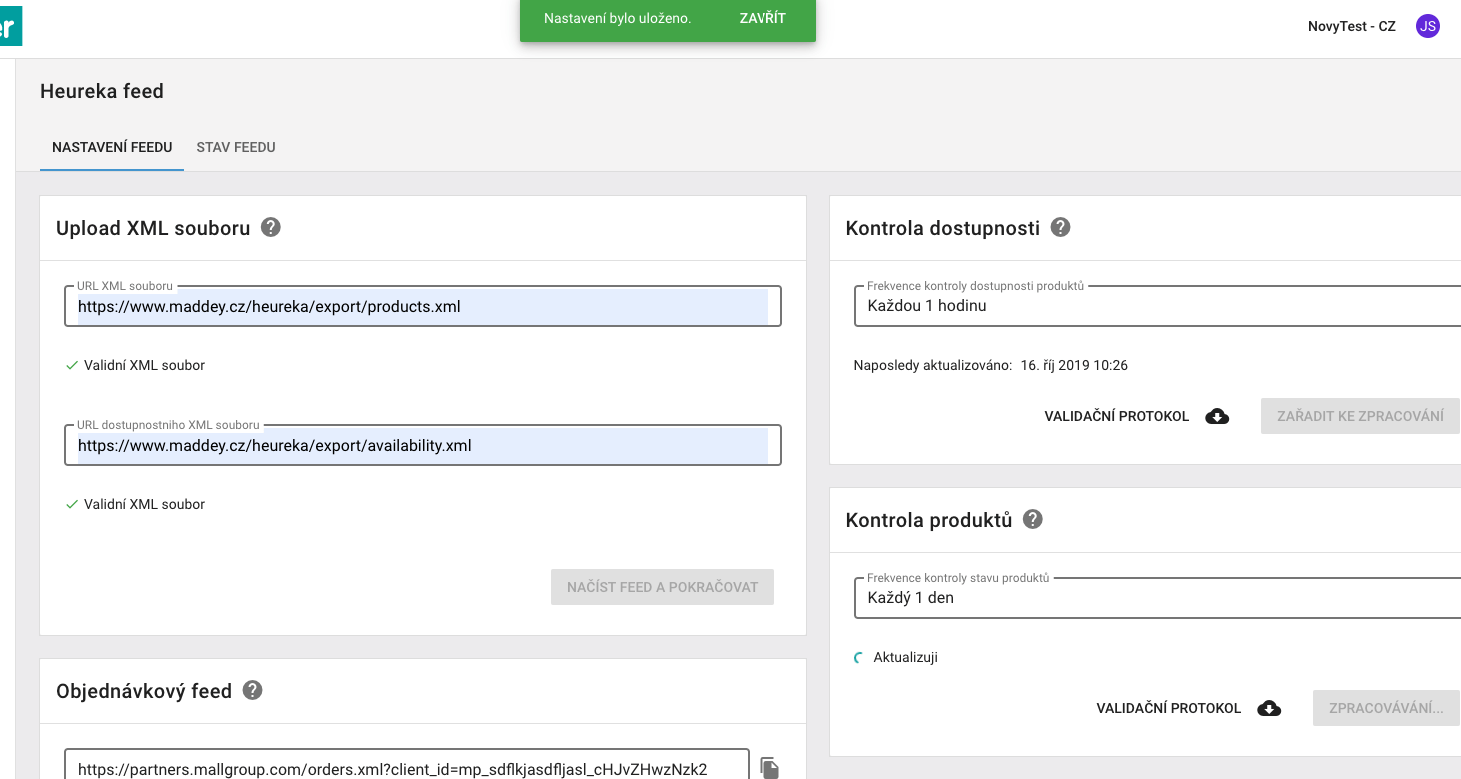Image resolution: width=1461 pixels, height=779 pixels.
Task: Click cloud download icon under Kontrola dostupnosti
Action: point(1217,416)
